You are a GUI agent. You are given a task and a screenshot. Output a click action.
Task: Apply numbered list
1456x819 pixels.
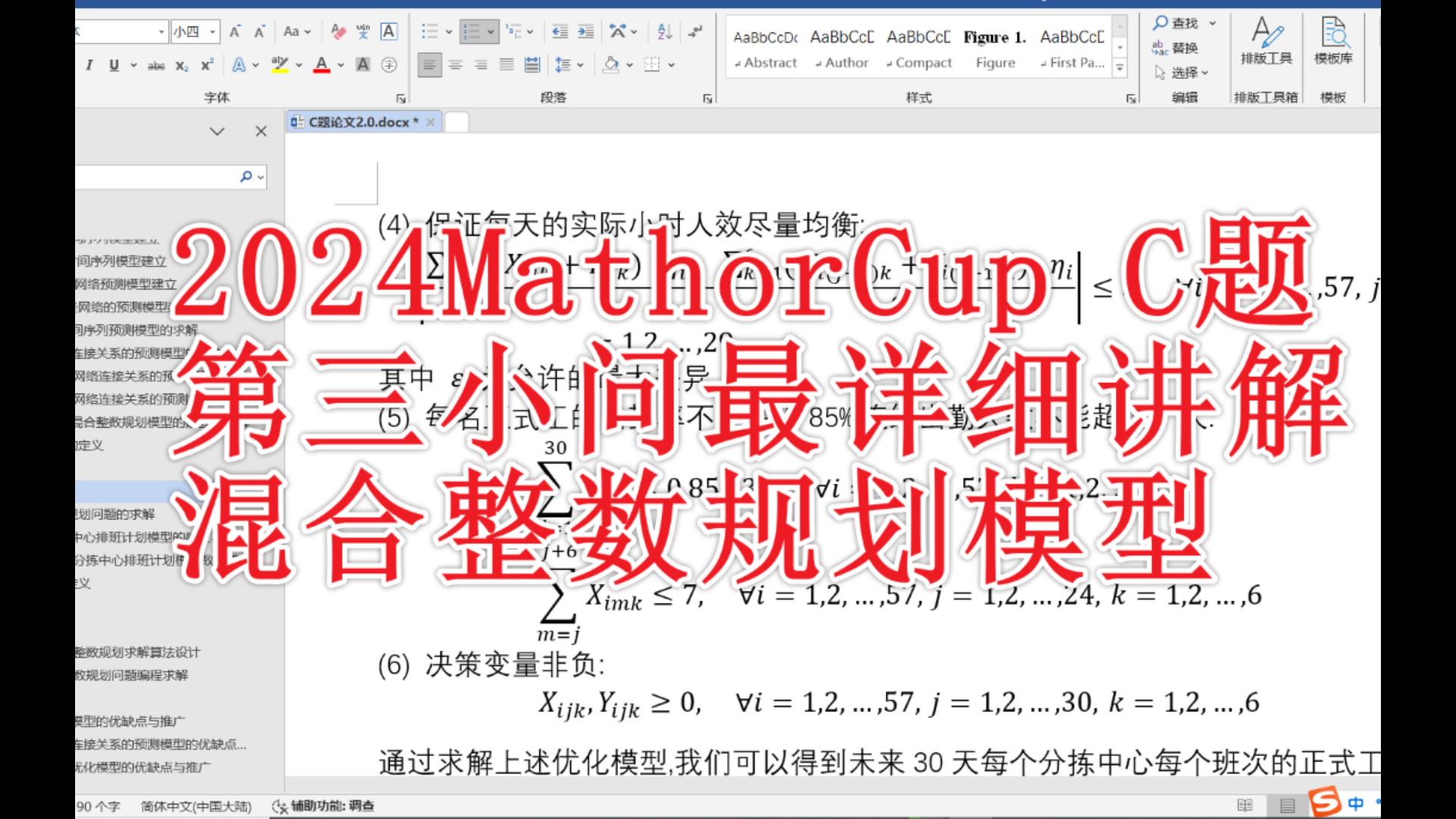coord(472,31)
